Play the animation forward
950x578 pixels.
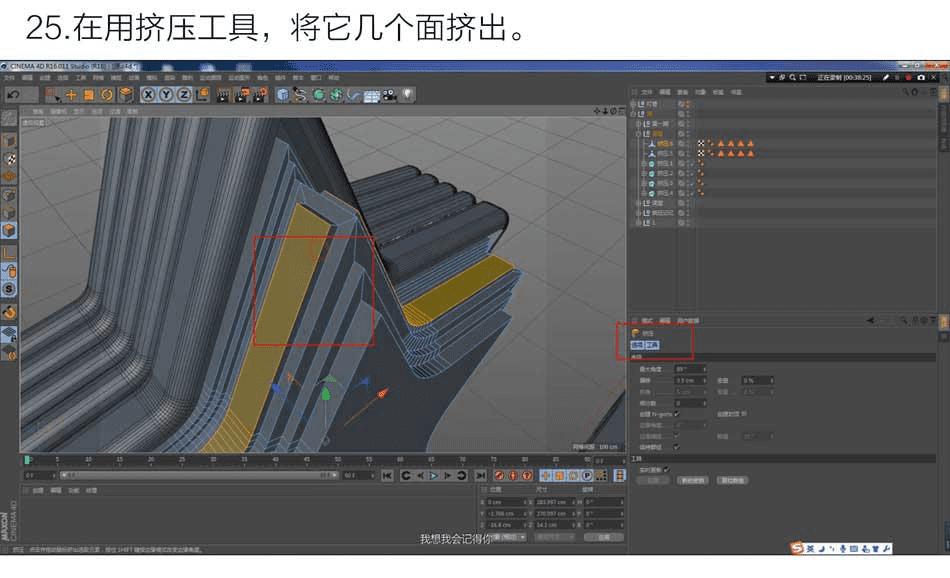click(434, 476)
